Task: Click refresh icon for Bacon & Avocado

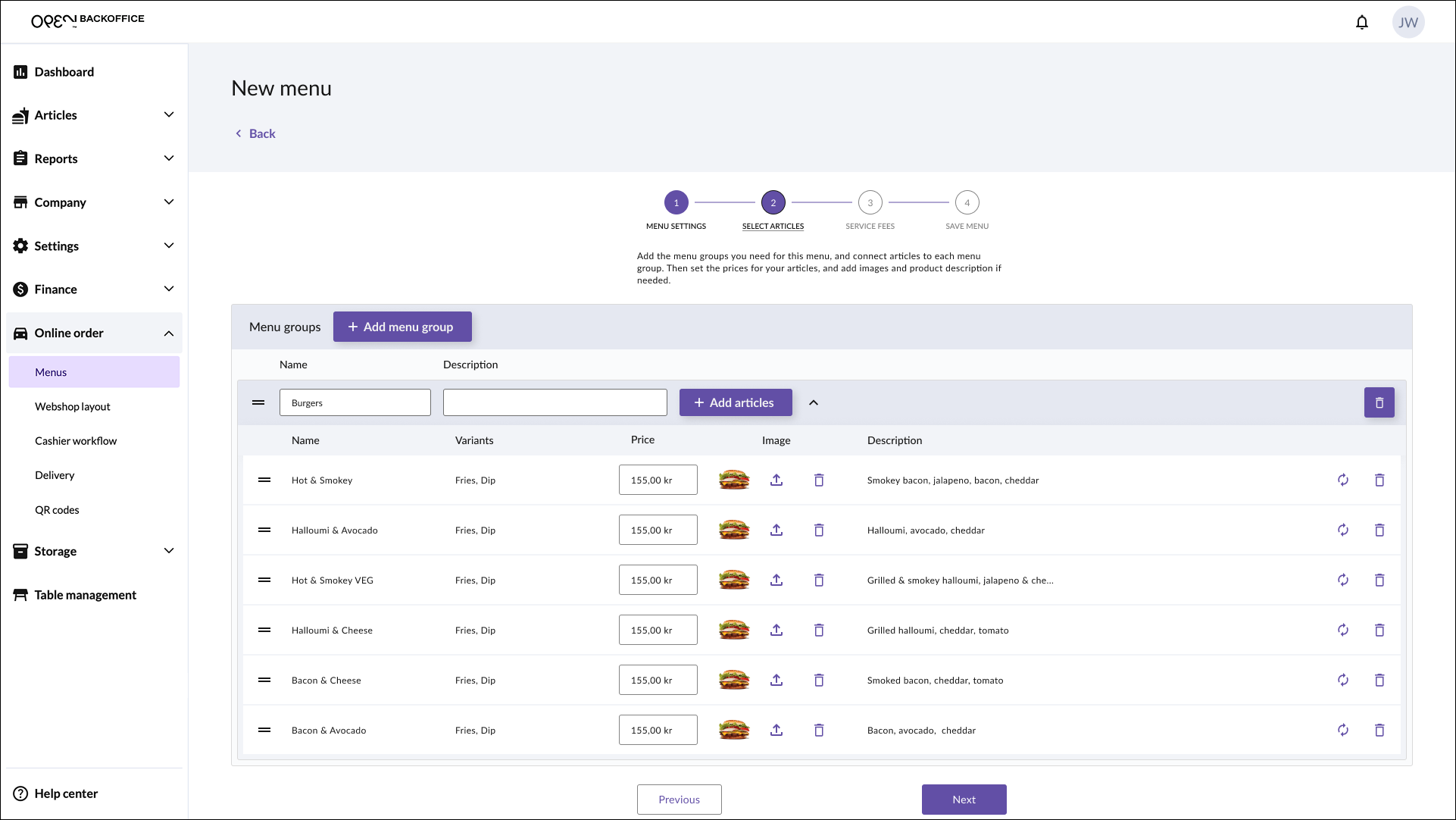Action: pyautogui.click(x=1342, y=730)
